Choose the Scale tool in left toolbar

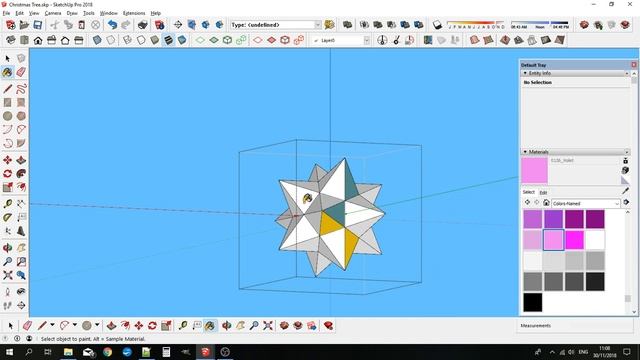click(7, 187)
